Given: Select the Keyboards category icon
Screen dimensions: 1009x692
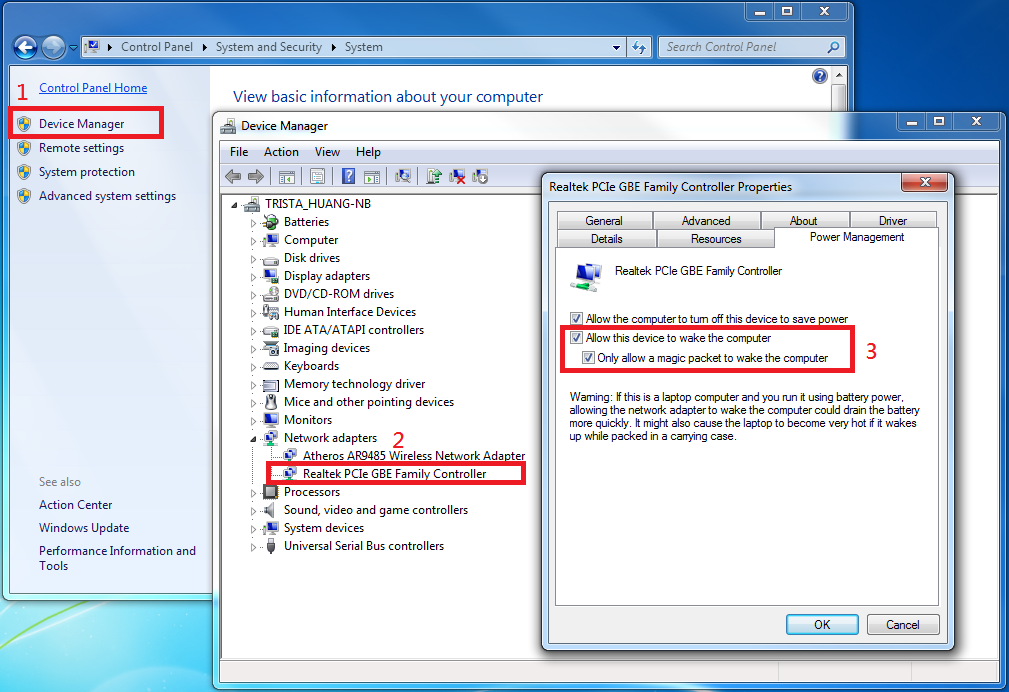Looking at the screenshot, I should point(271,366).
